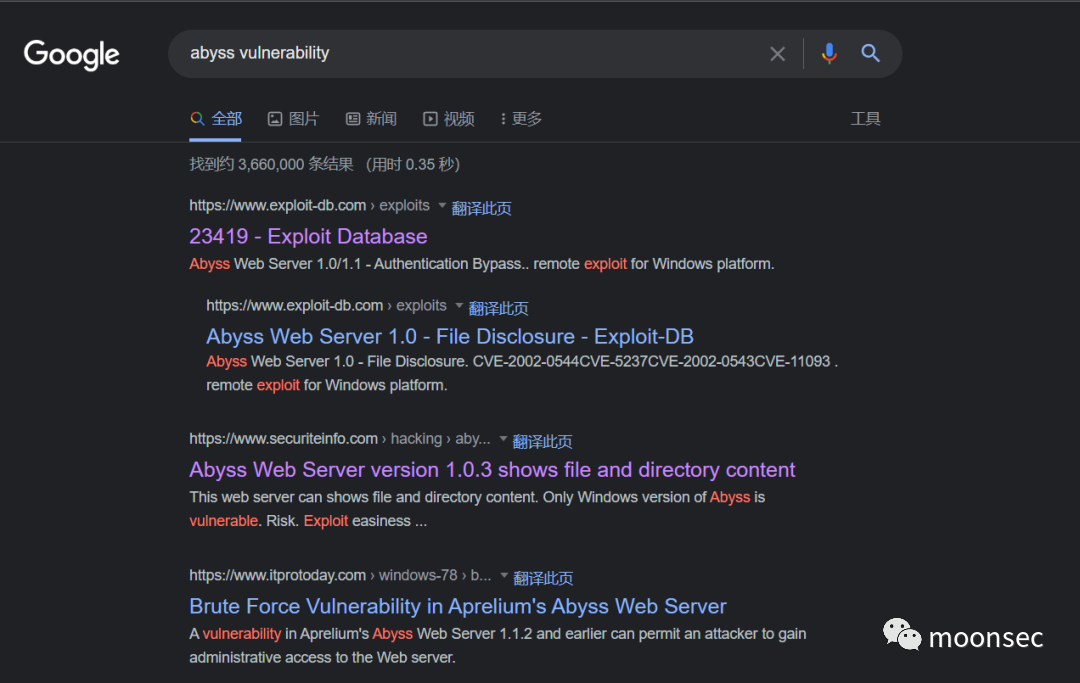Screen dimensions: 1080x683
Task: Expand dropdown arrow next to itprotoday.com URL
Action: point(503,575)
